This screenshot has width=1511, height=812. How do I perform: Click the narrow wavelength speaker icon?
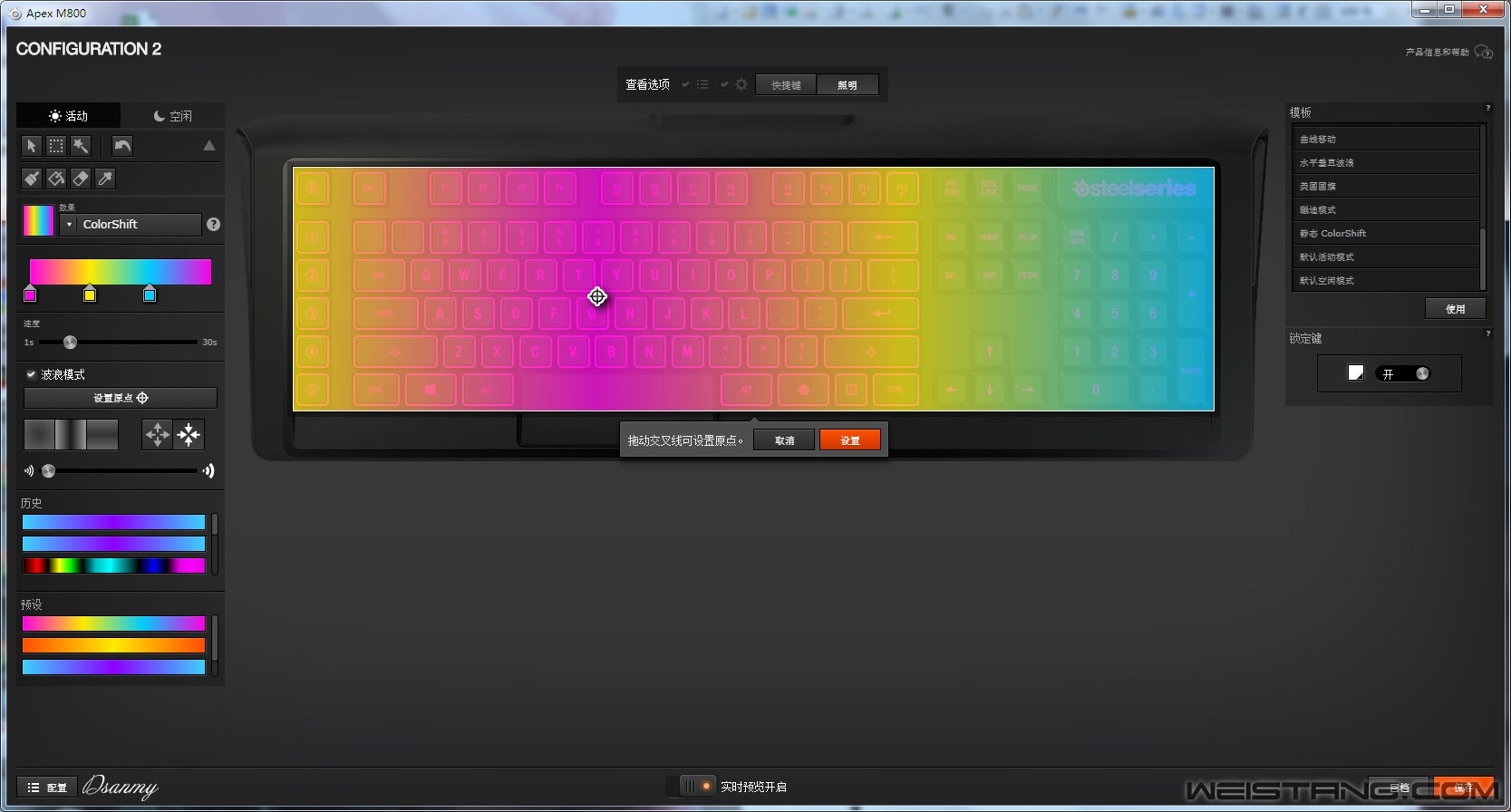29,471
